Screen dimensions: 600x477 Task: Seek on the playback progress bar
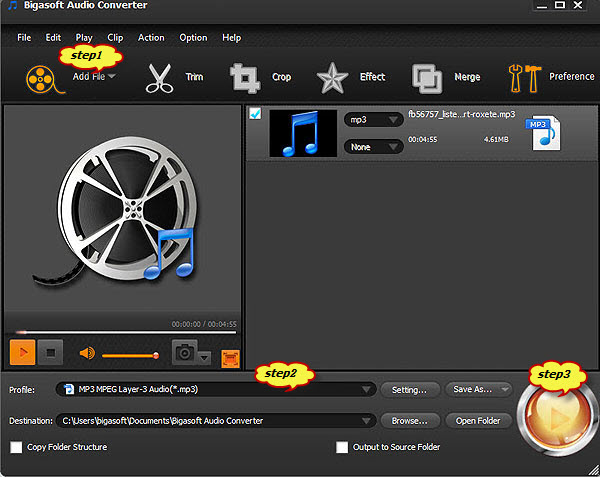tap(126, 332)
